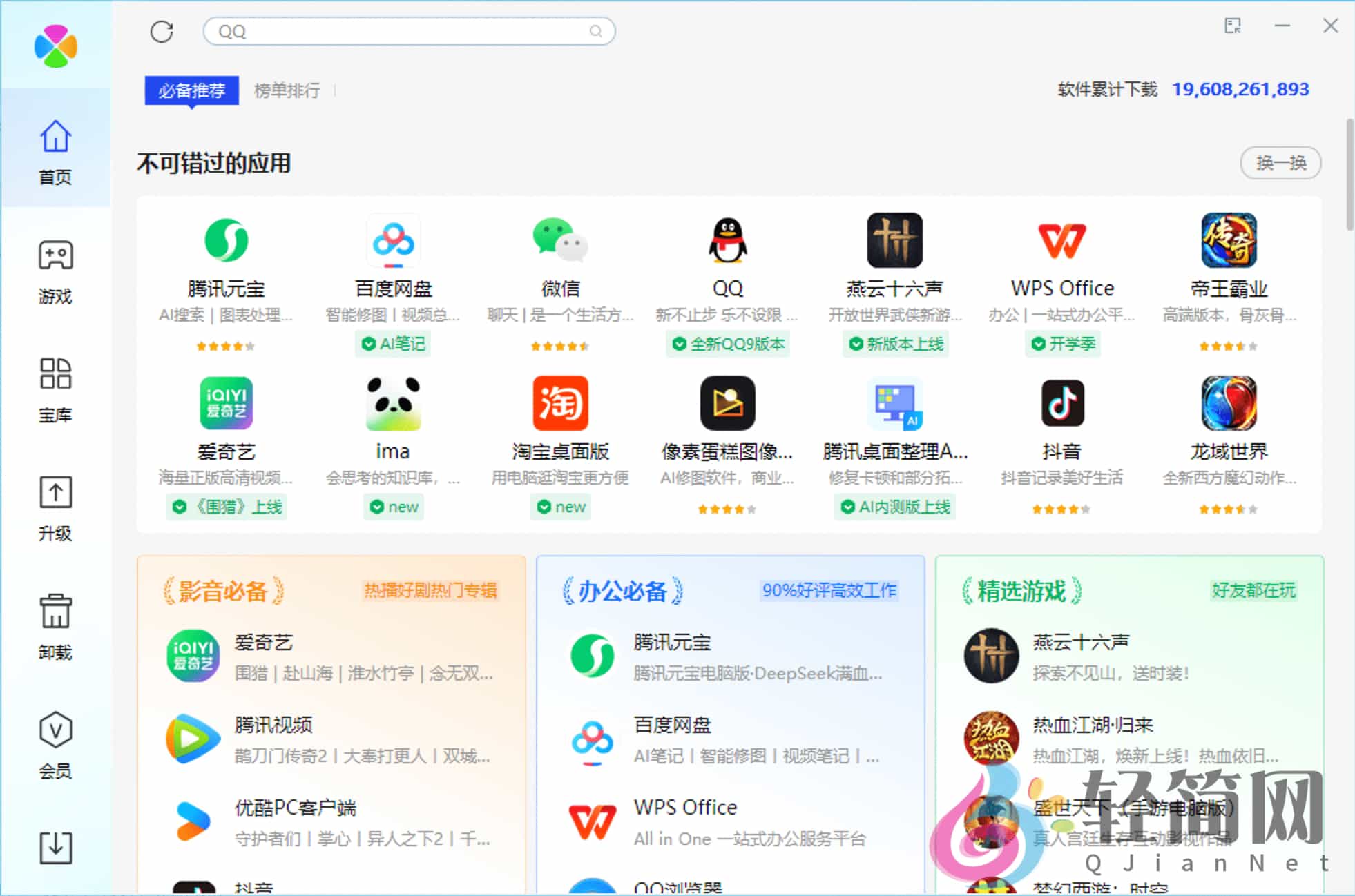Open the 卸载 uninstall manager
This screenshot has width=1355, height=896.
(55, 628)
